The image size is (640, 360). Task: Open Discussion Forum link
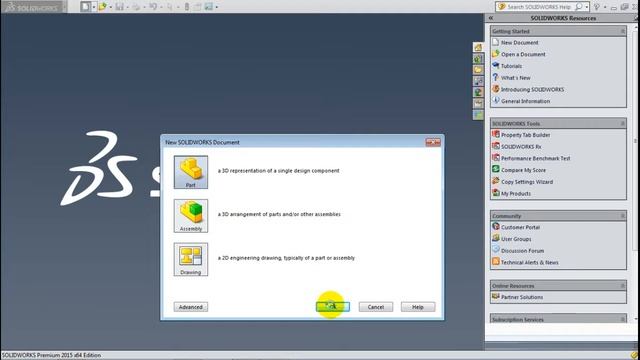pos(522,251)
